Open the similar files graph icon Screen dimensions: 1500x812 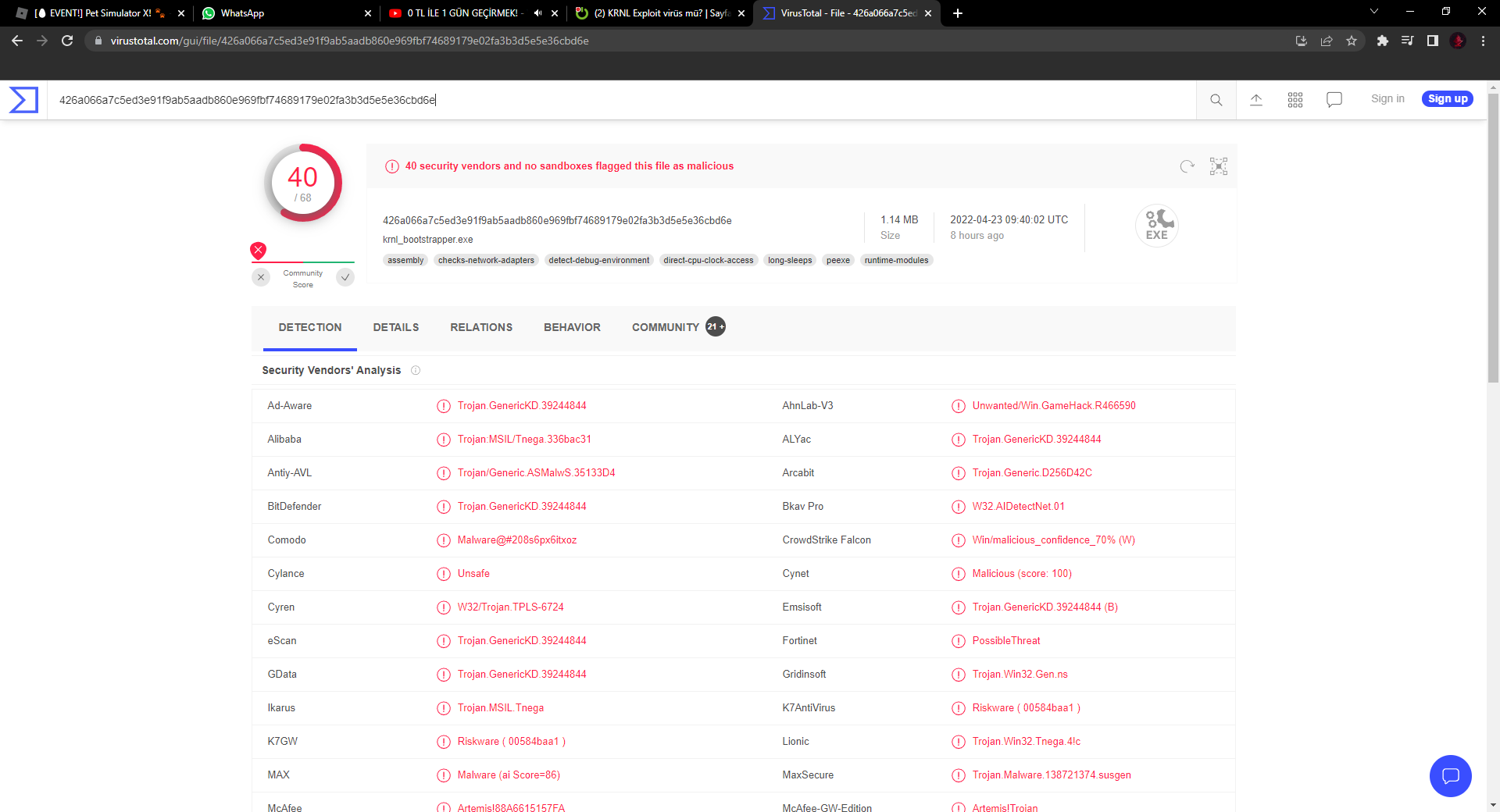point(1219,166)
